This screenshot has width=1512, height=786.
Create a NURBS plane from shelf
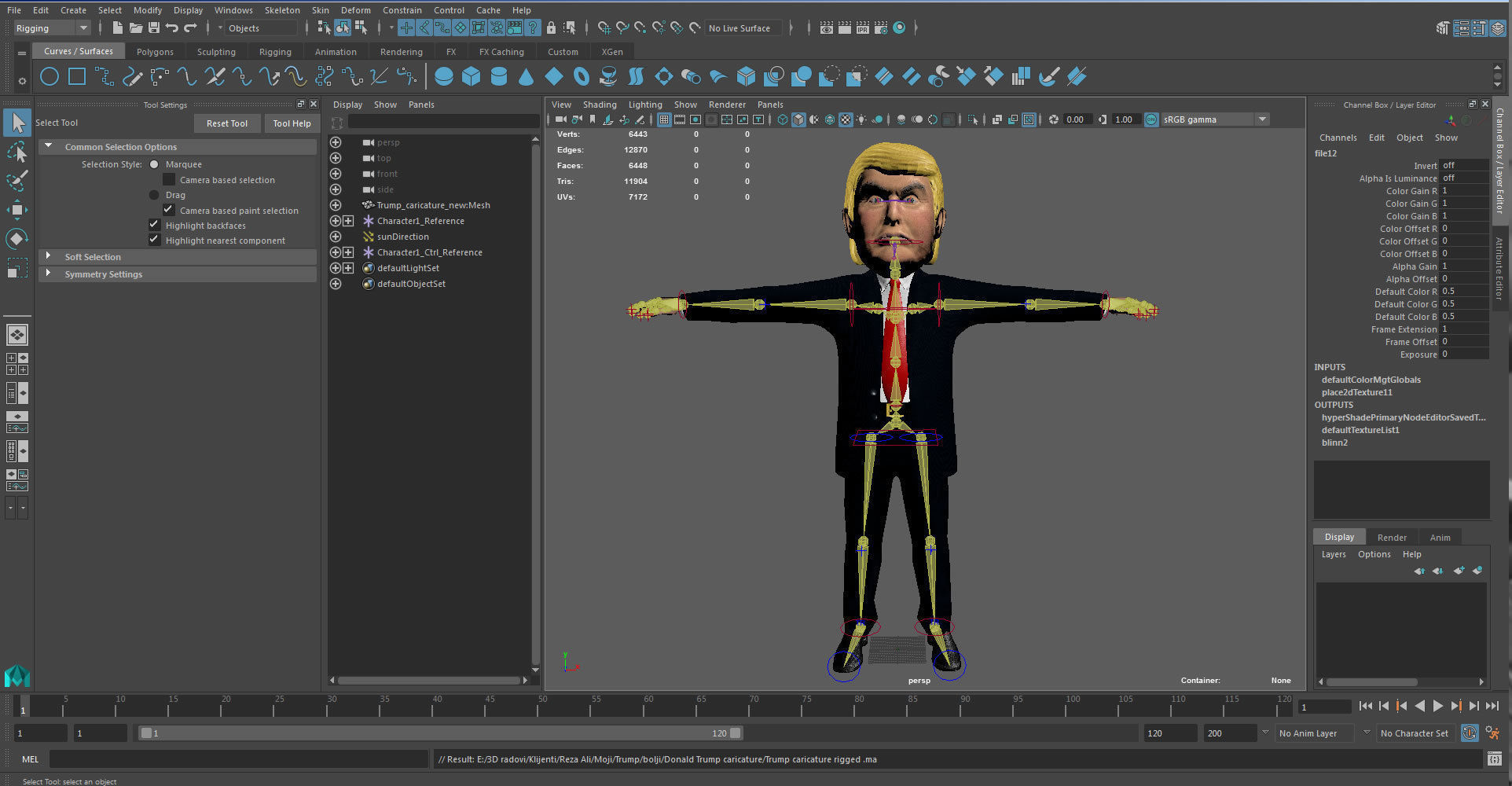coord(554,76)
